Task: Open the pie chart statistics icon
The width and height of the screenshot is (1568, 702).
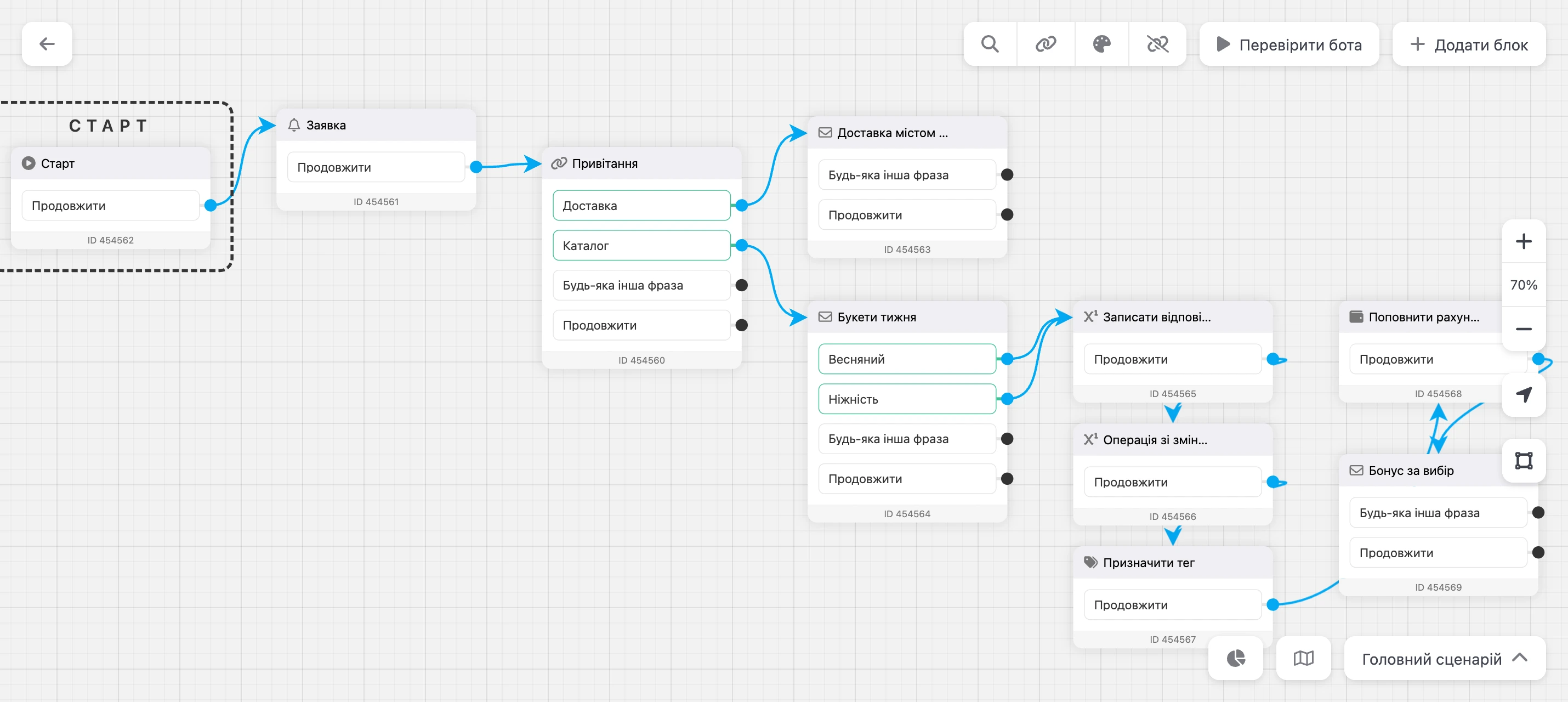Action: click(1236, 658)
